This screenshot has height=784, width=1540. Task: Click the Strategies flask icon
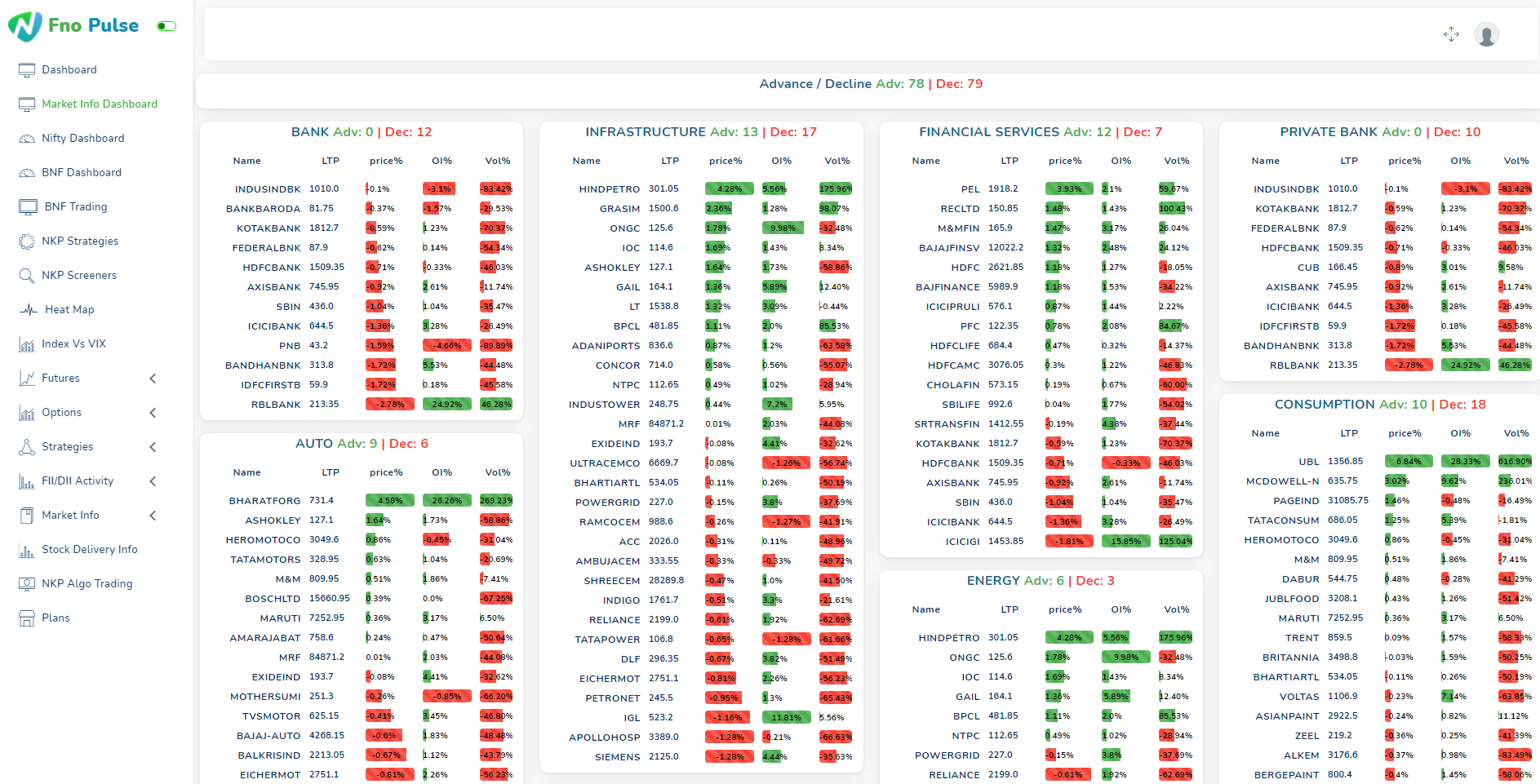27,447
